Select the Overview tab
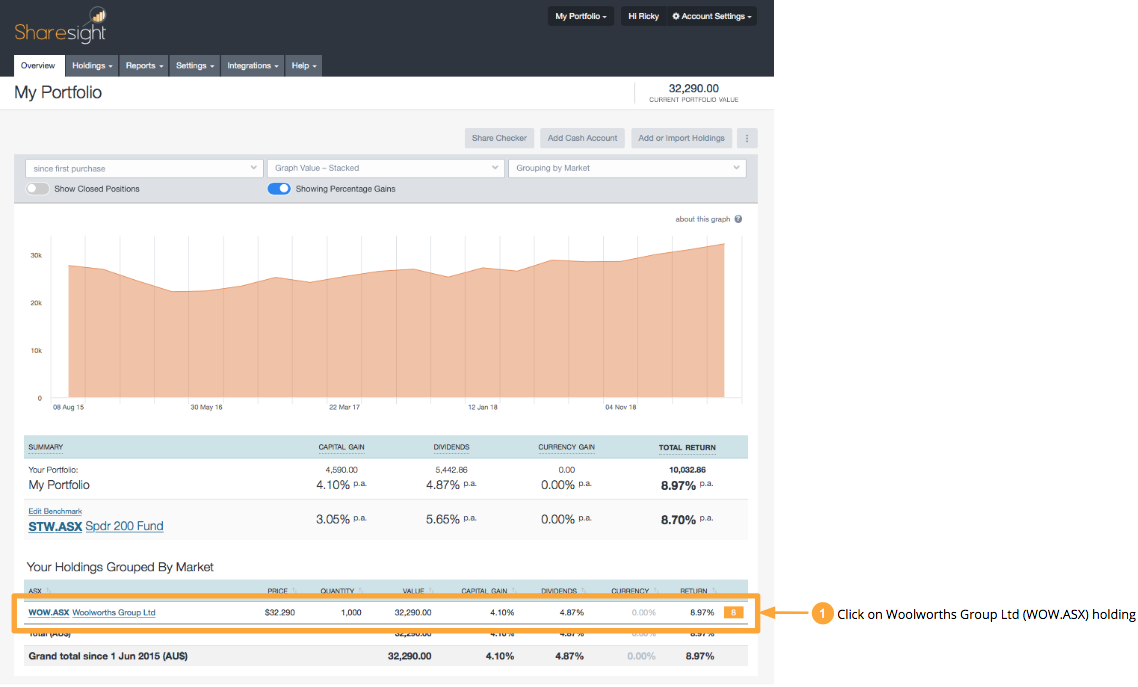This screenshot has width=1138, height=687. click(x=38, y=65)
